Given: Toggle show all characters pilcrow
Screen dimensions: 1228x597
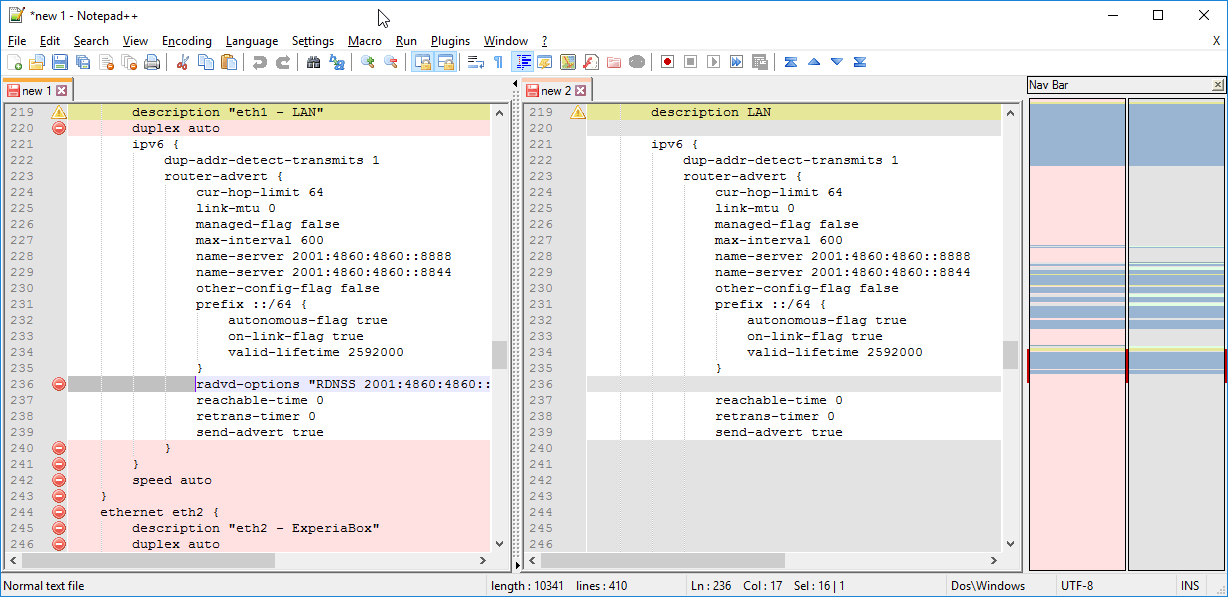Looking at the screenshot, I should (498, 62).
